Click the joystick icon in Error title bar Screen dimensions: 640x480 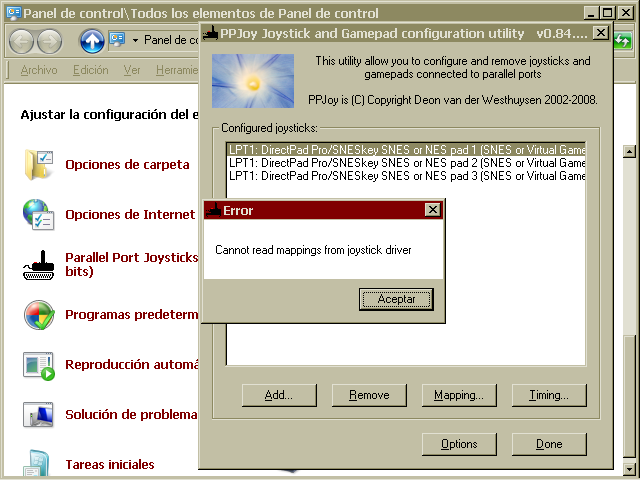click(213, 210)
